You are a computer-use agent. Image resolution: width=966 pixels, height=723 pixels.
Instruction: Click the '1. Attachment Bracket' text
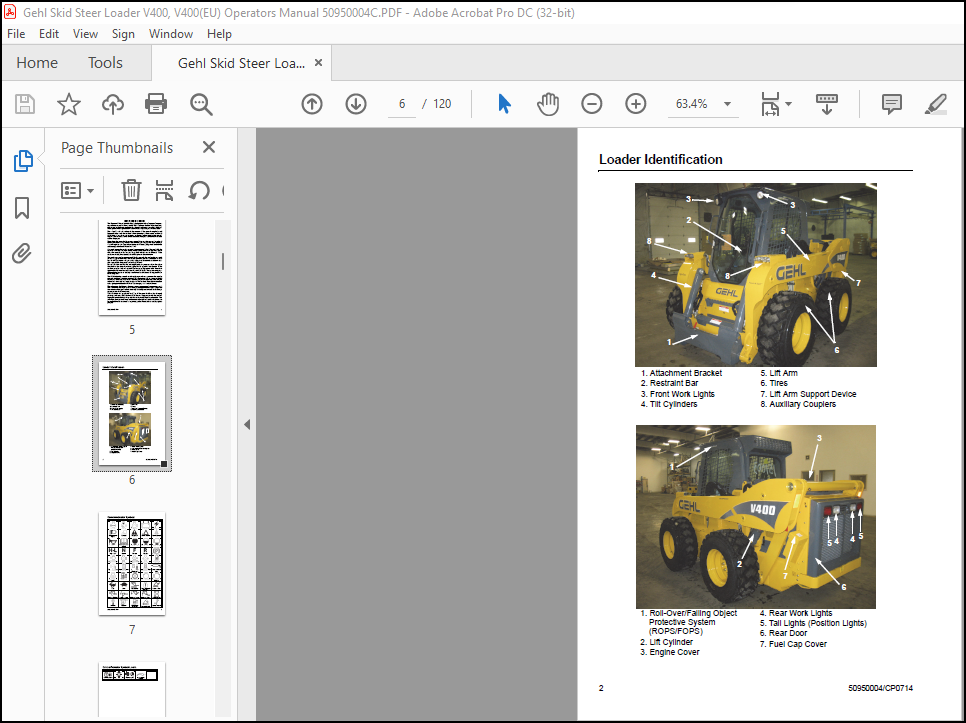click(681, 373)
